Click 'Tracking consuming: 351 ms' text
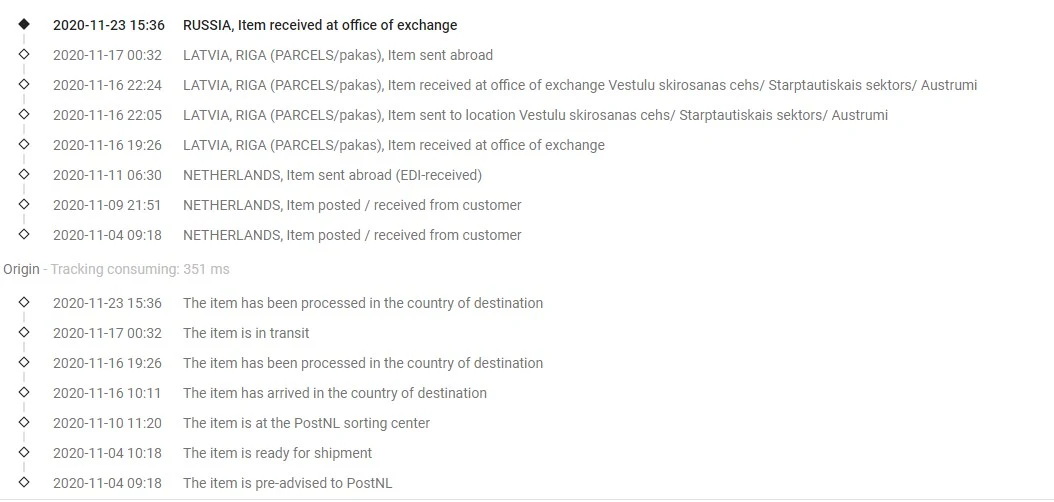The height and width of the screenshot is (502, 1054). pyautogui.click(x=140, y=269)
